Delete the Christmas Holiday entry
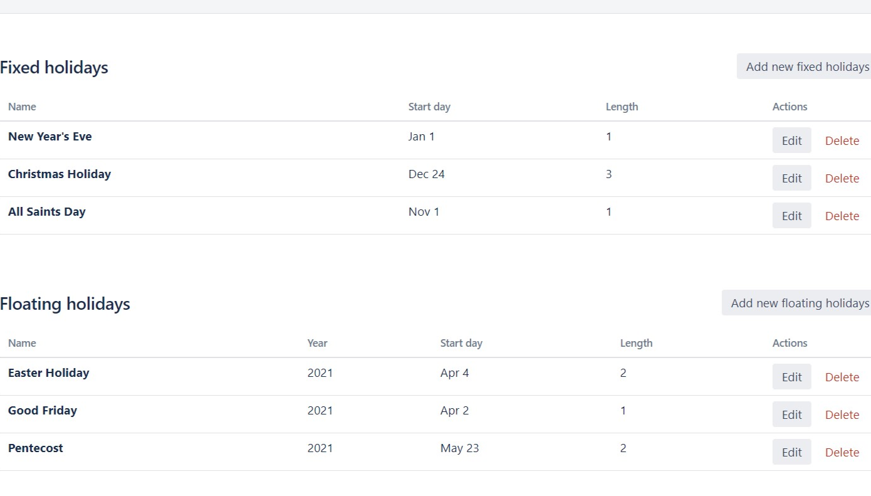This screenshot has height=496, width=871. (841, 178)
